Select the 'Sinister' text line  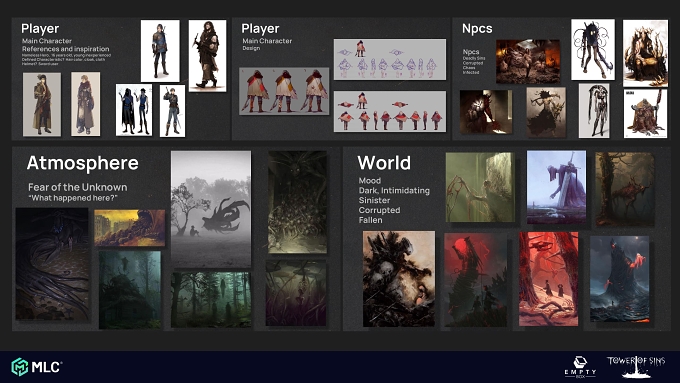374,200
